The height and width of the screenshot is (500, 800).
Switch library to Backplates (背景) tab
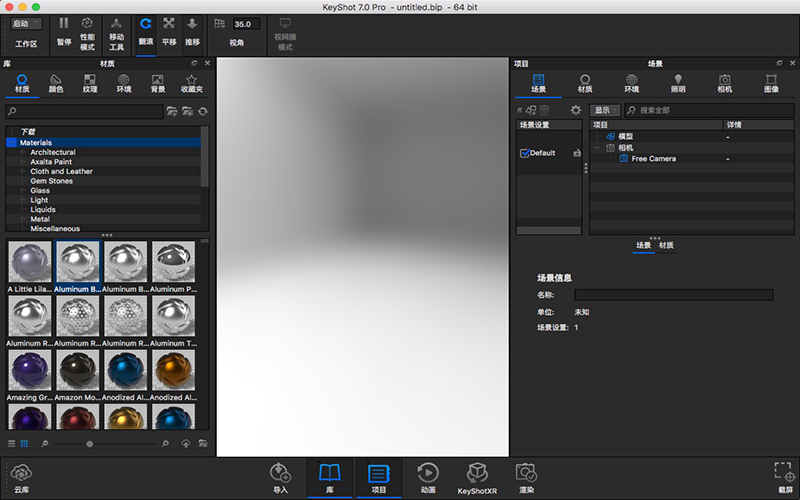(x=158, y=84)
